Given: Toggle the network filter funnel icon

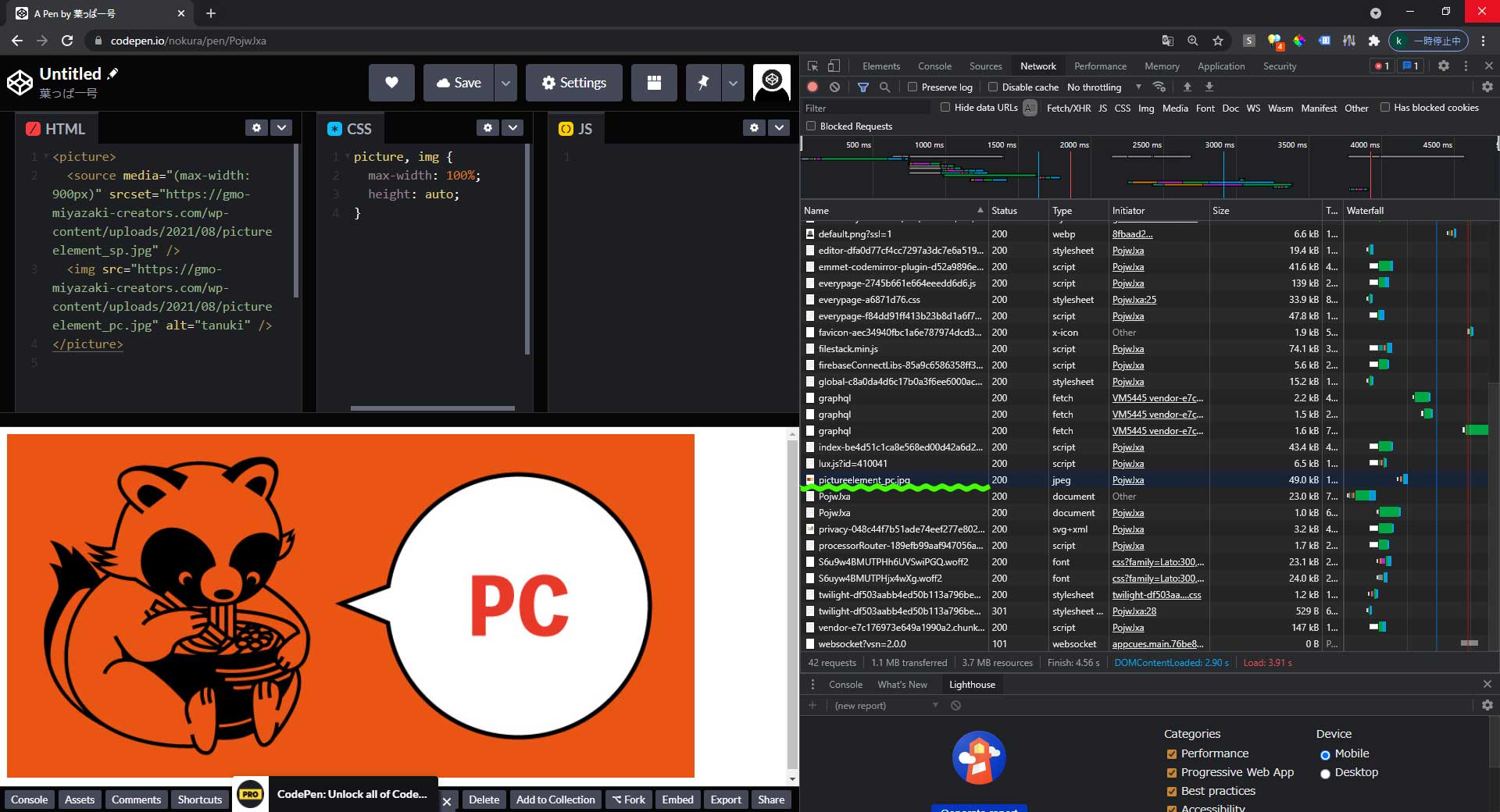Looking at the screenshot, I should click(x=862, y=87).
